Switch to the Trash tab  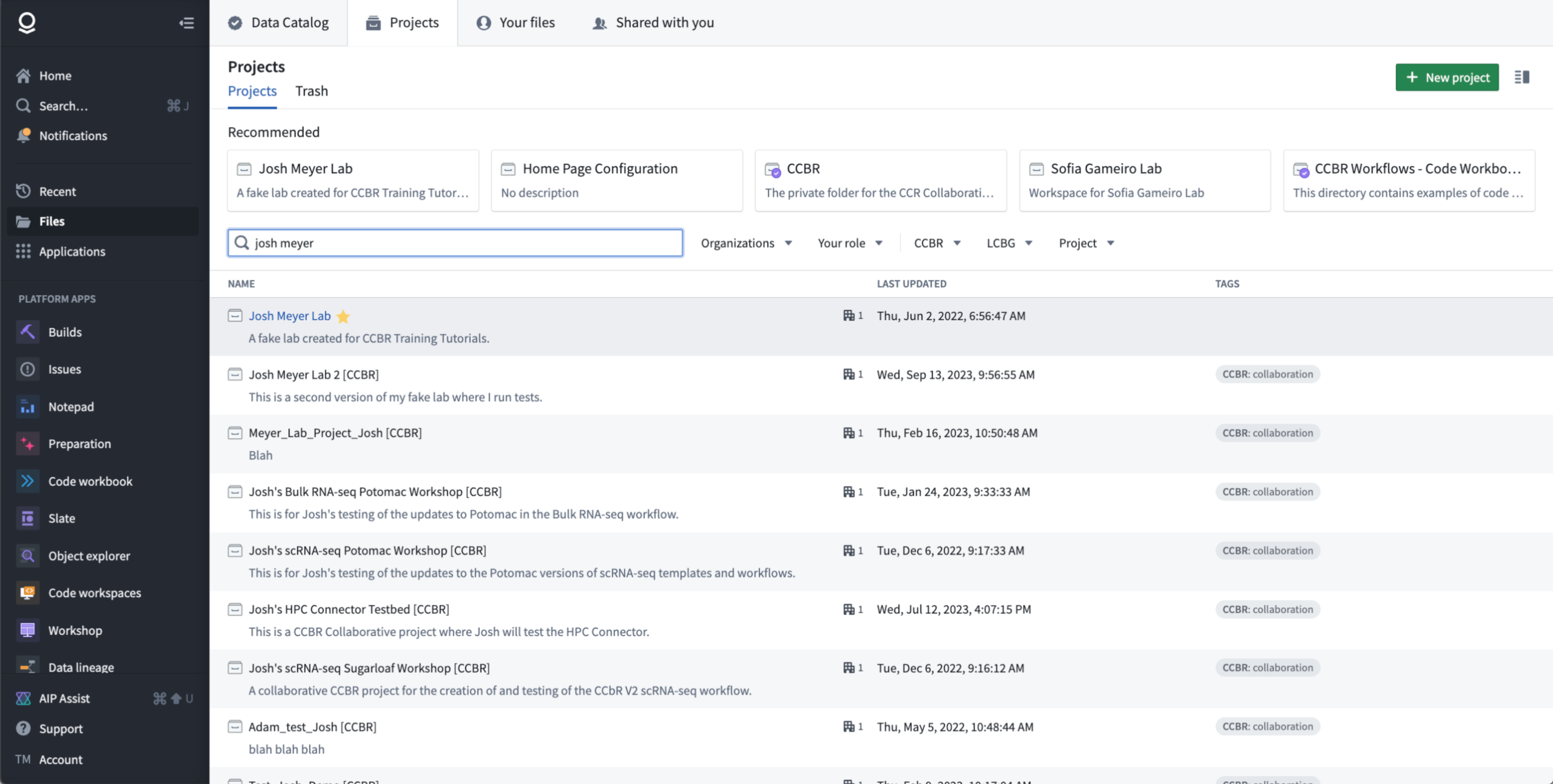(311, 91)
